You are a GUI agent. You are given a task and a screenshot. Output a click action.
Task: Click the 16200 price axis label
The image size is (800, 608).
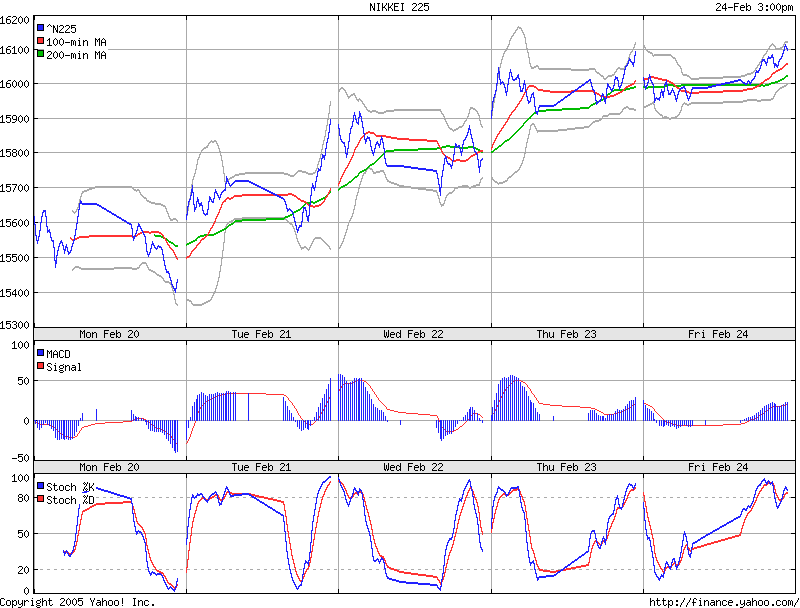[14, 20]
